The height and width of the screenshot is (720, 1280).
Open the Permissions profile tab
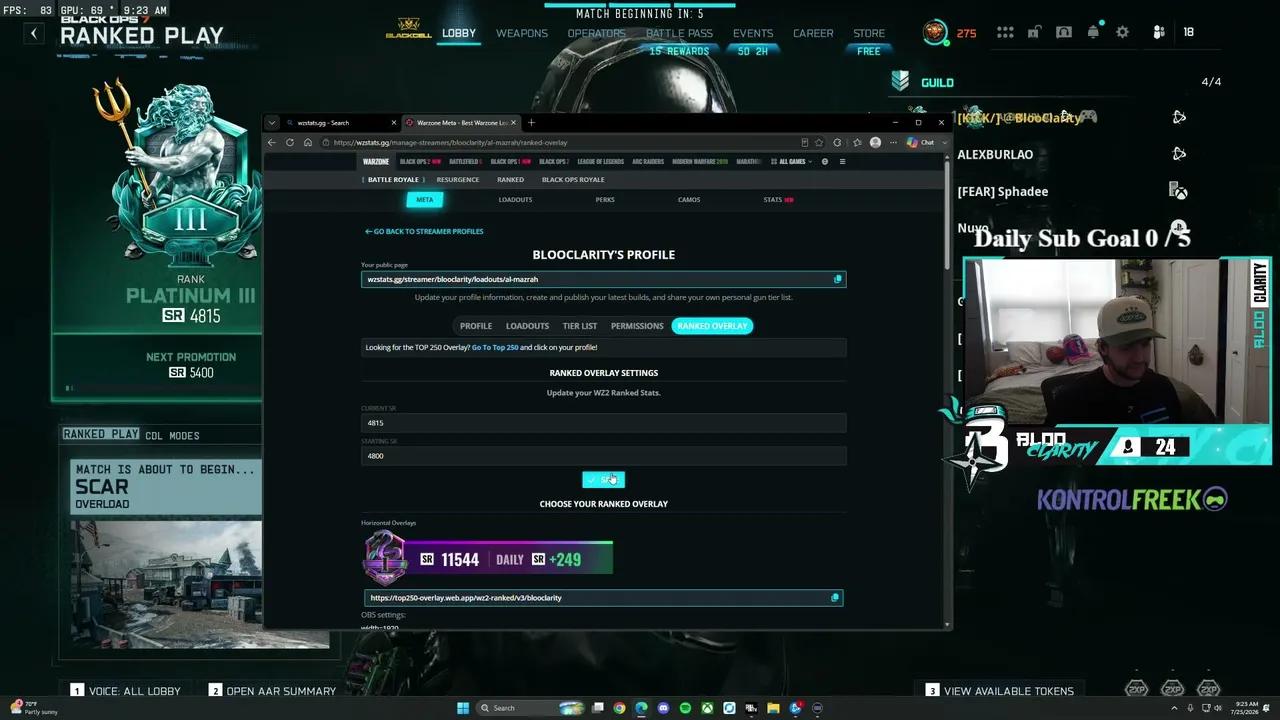coord(637,326)
